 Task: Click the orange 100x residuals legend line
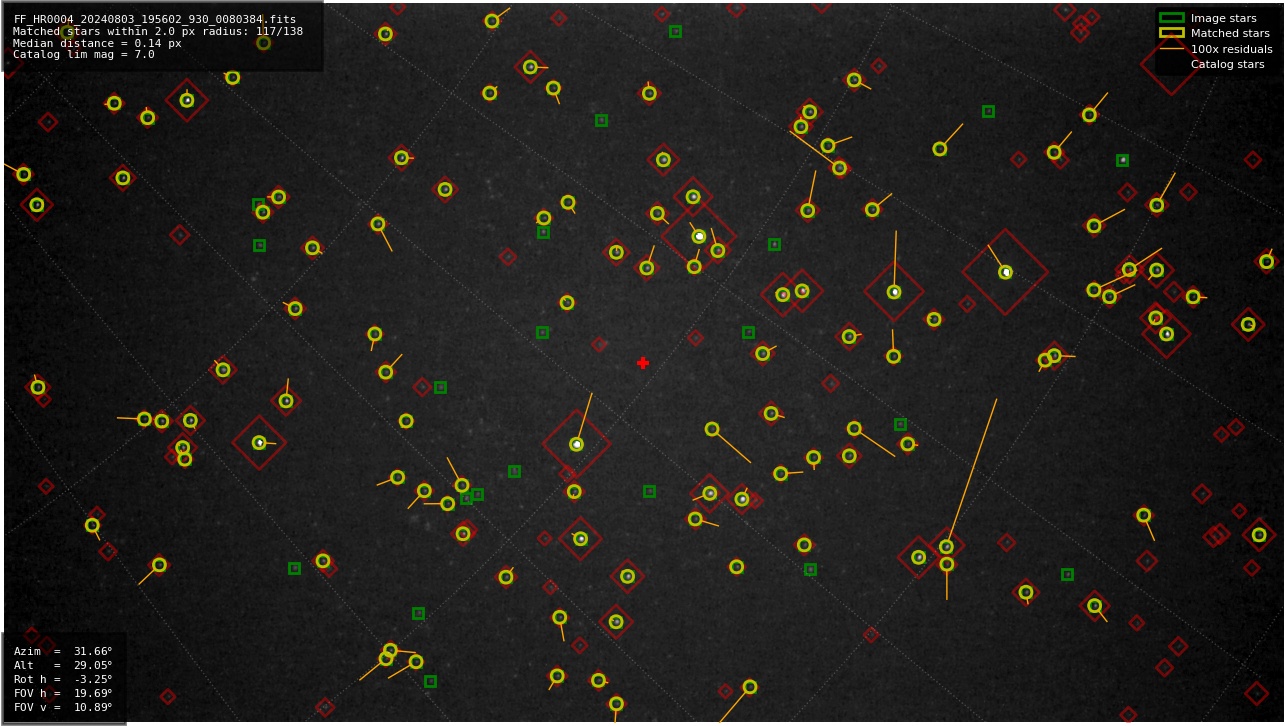[x=1171, y=49]
